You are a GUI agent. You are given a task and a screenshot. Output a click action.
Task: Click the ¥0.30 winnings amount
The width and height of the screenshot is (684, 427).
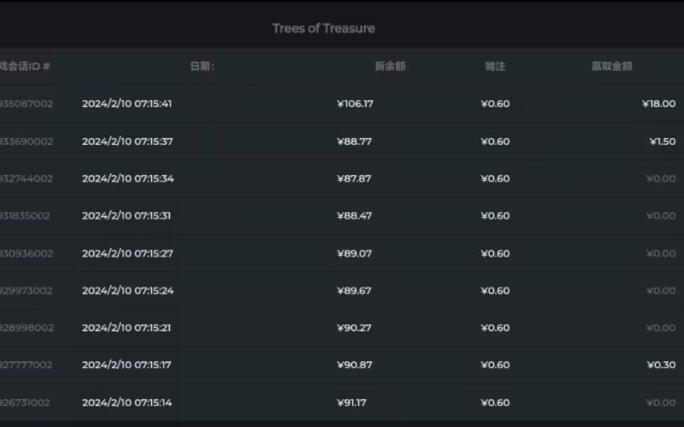661,365
